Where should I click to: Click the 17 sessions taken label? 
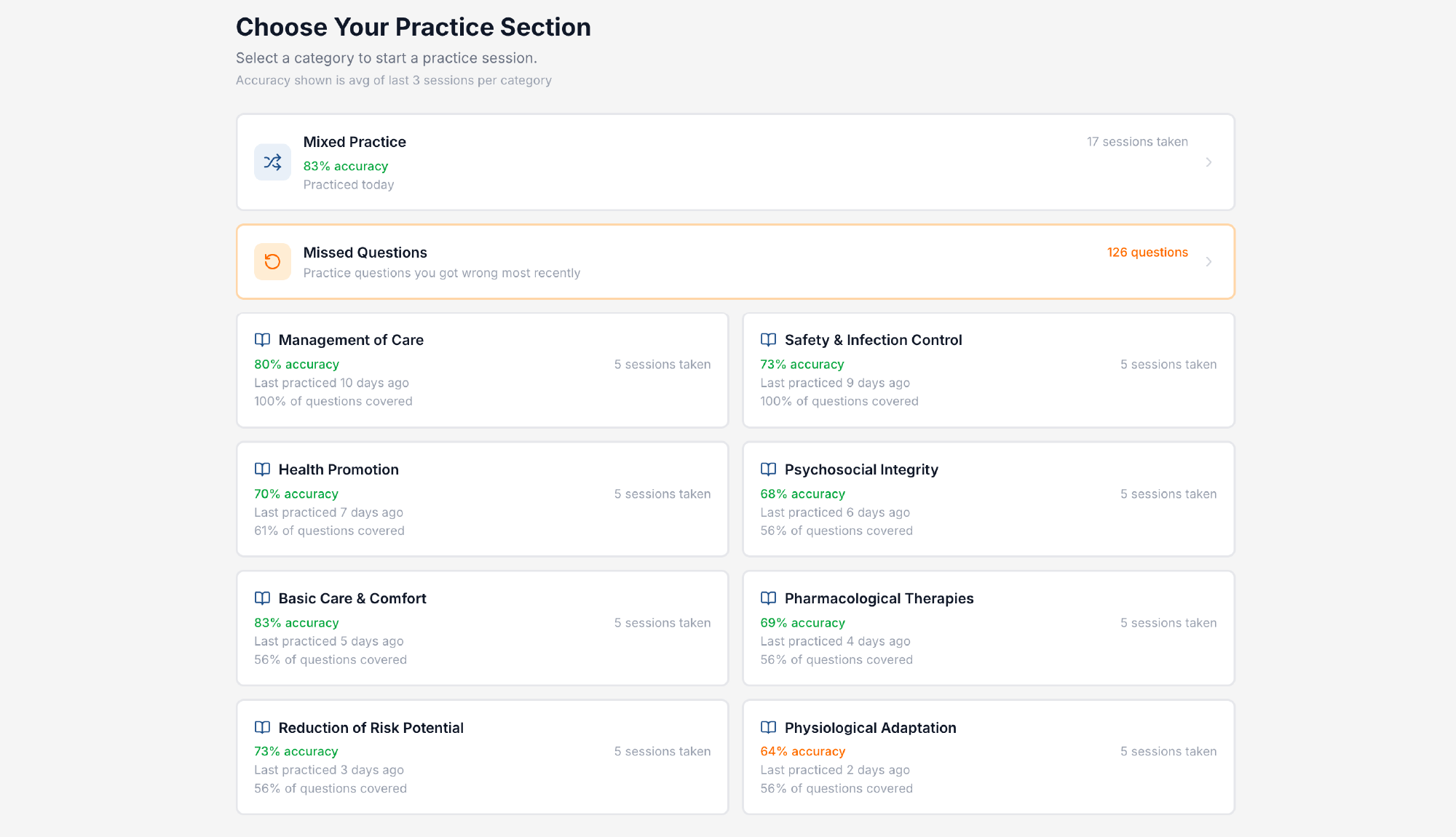click(1137, 142)
